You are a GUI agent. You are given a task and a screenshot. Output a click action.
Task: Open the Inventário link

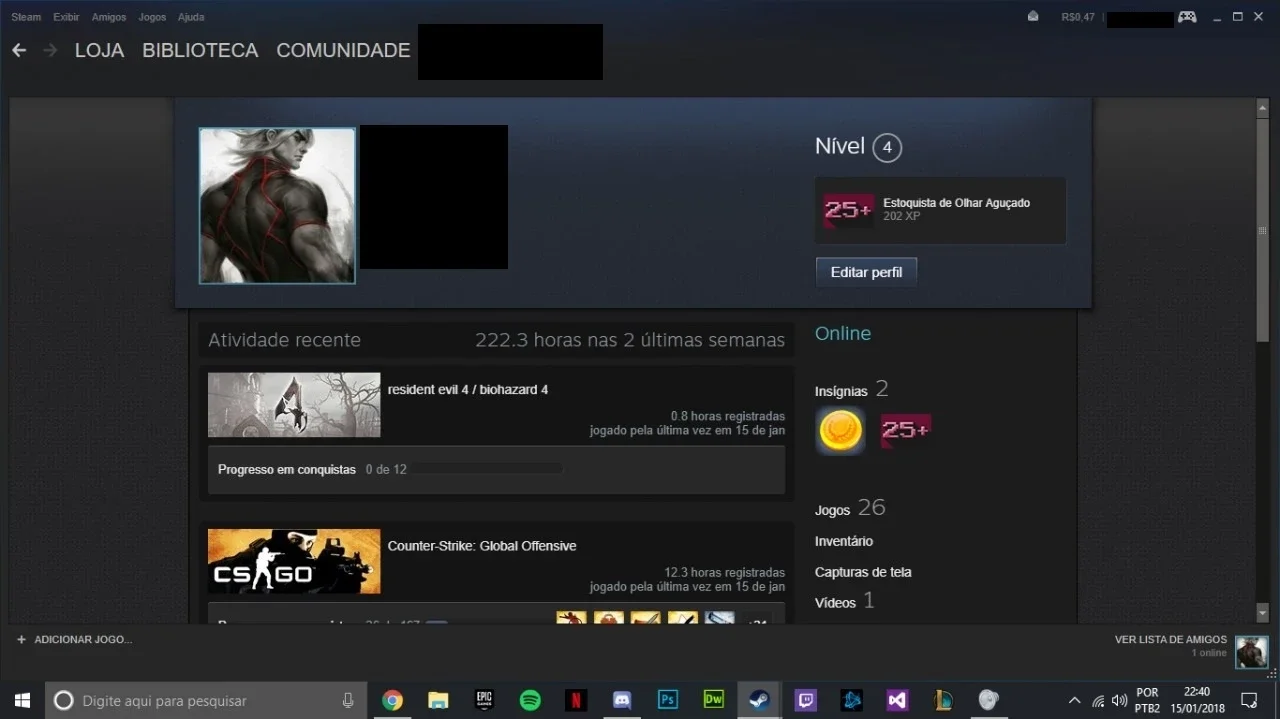844,541
